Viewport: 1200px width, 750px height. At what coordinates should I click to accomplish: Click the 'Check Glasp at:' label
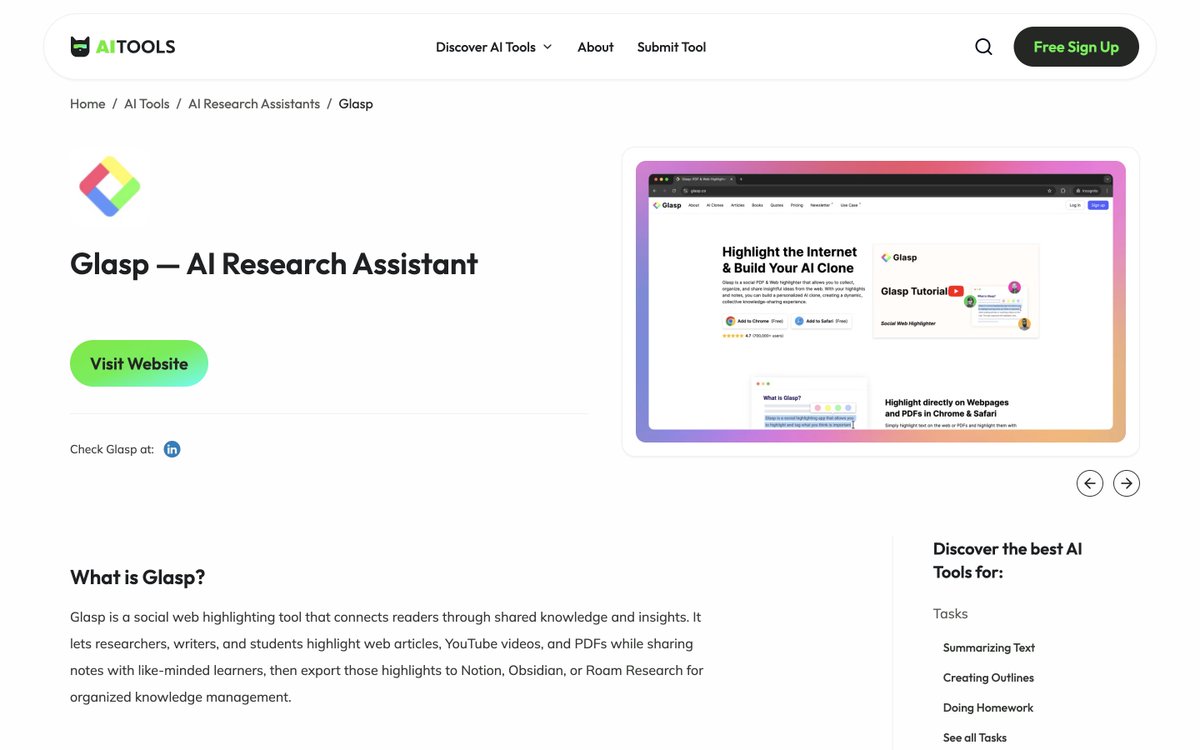112,449
